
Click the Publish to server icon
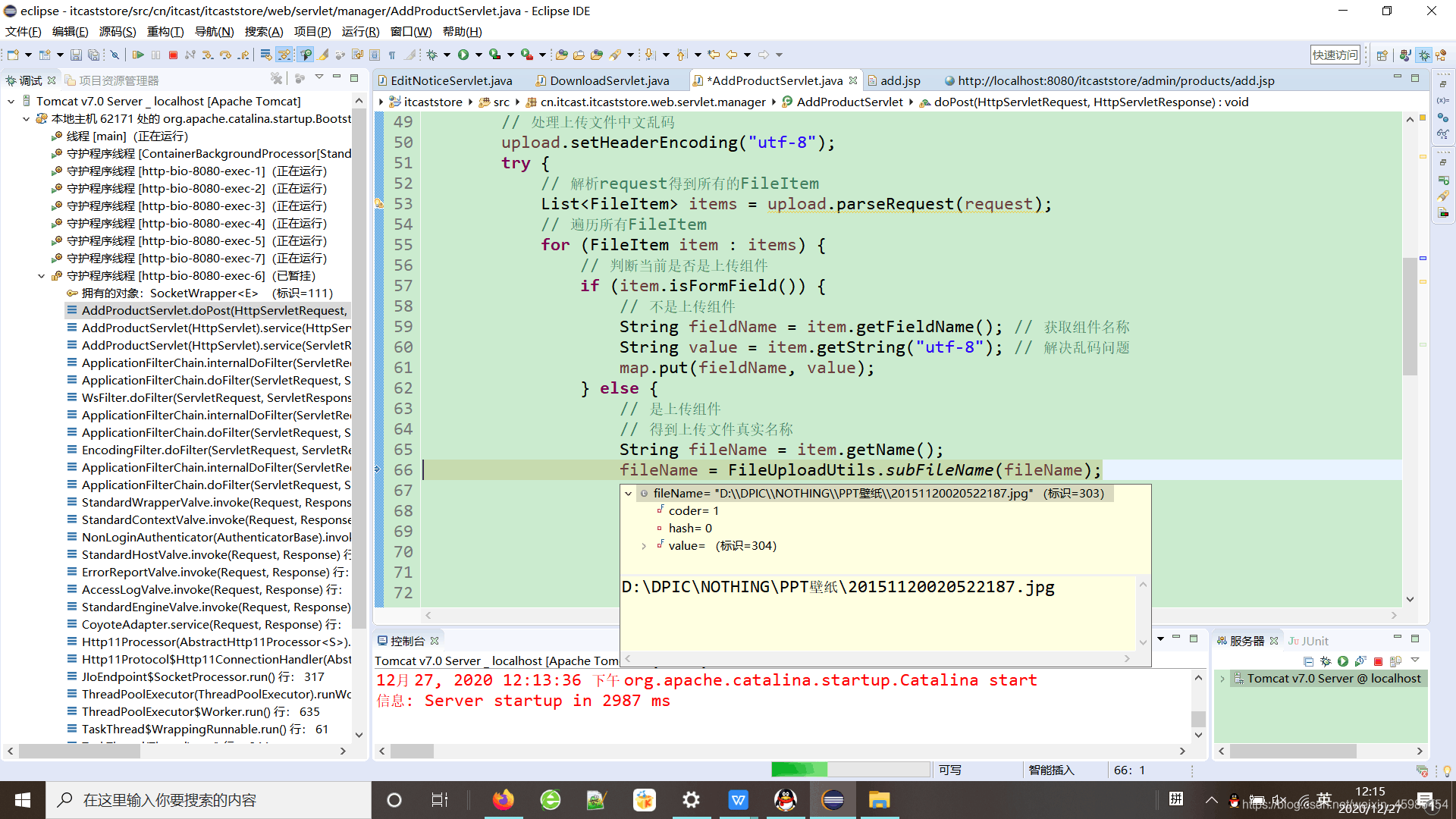coord(1395,661)
